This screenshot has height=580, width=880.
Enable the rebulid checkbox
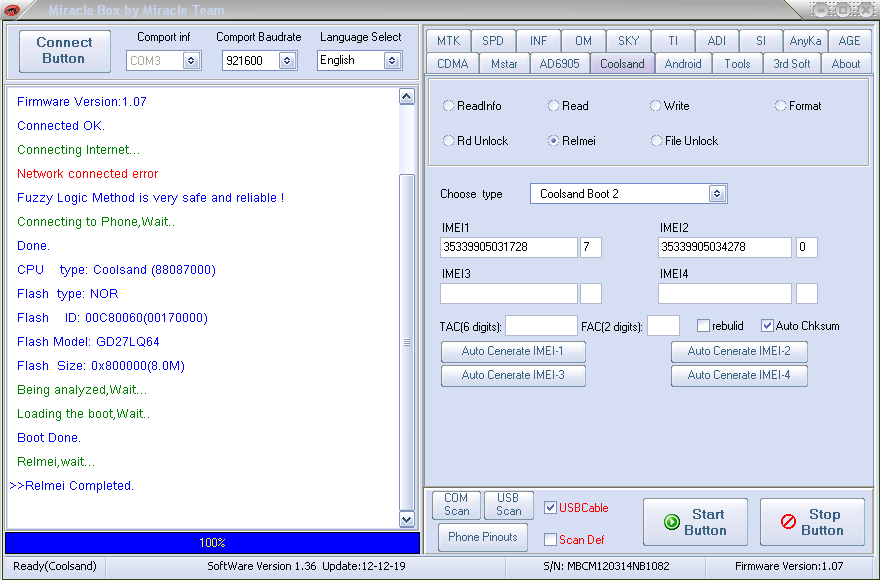click(703, 326)
